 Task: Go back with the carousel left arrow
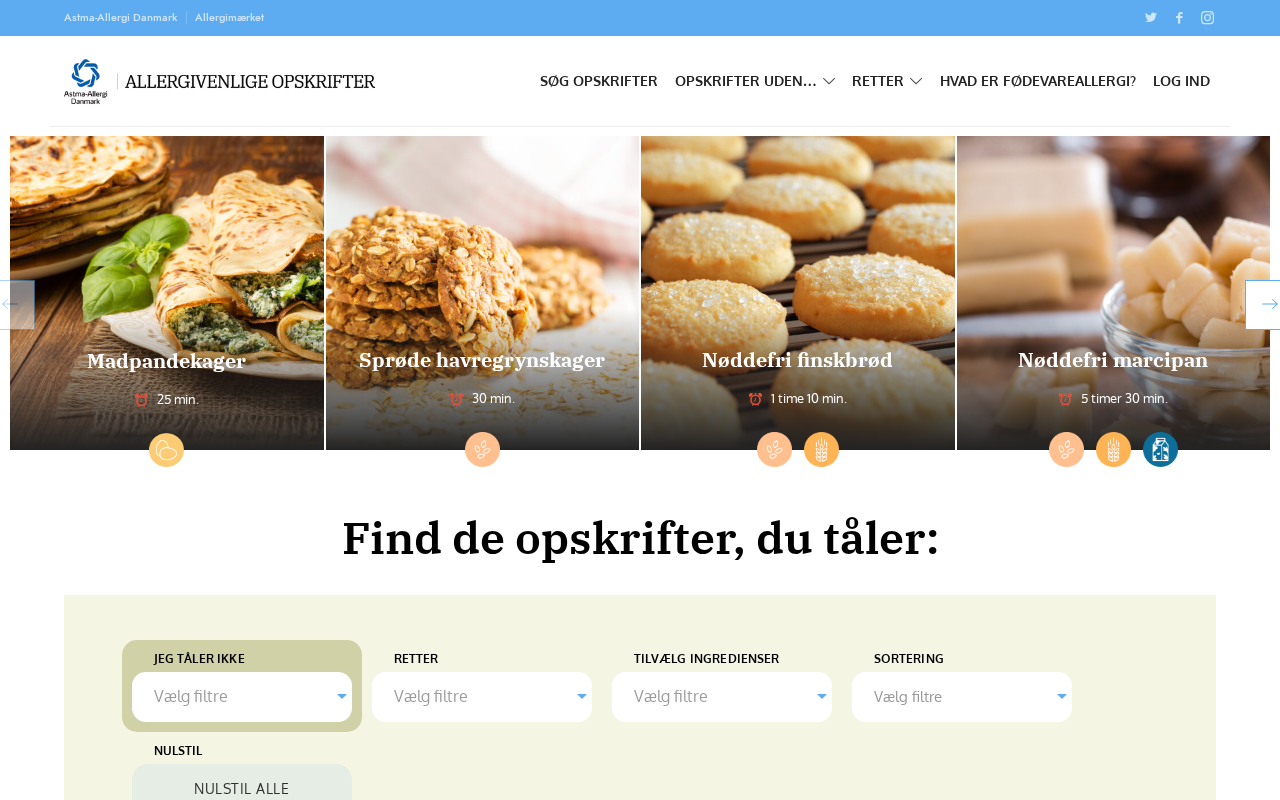16,305
